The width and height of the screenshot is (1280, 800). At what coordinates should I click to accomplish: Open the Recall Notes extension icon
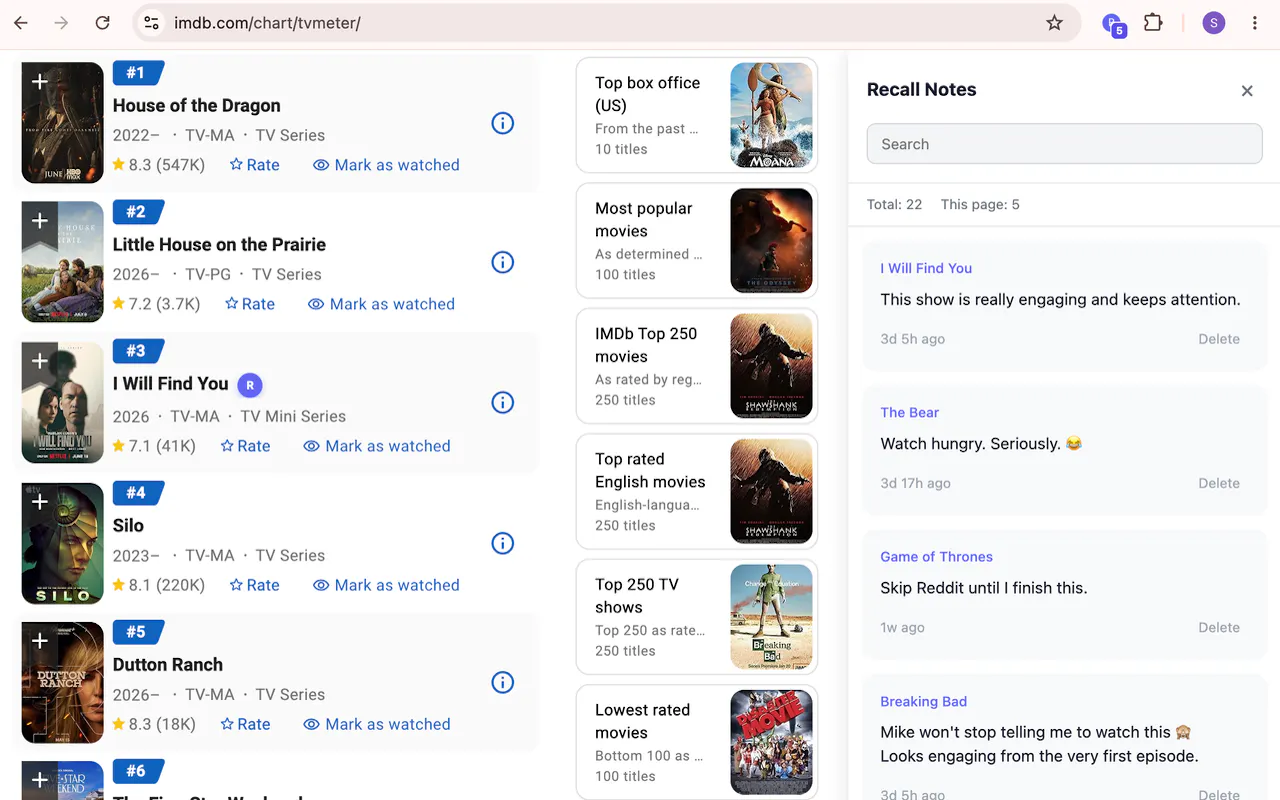coord(1113,24)
